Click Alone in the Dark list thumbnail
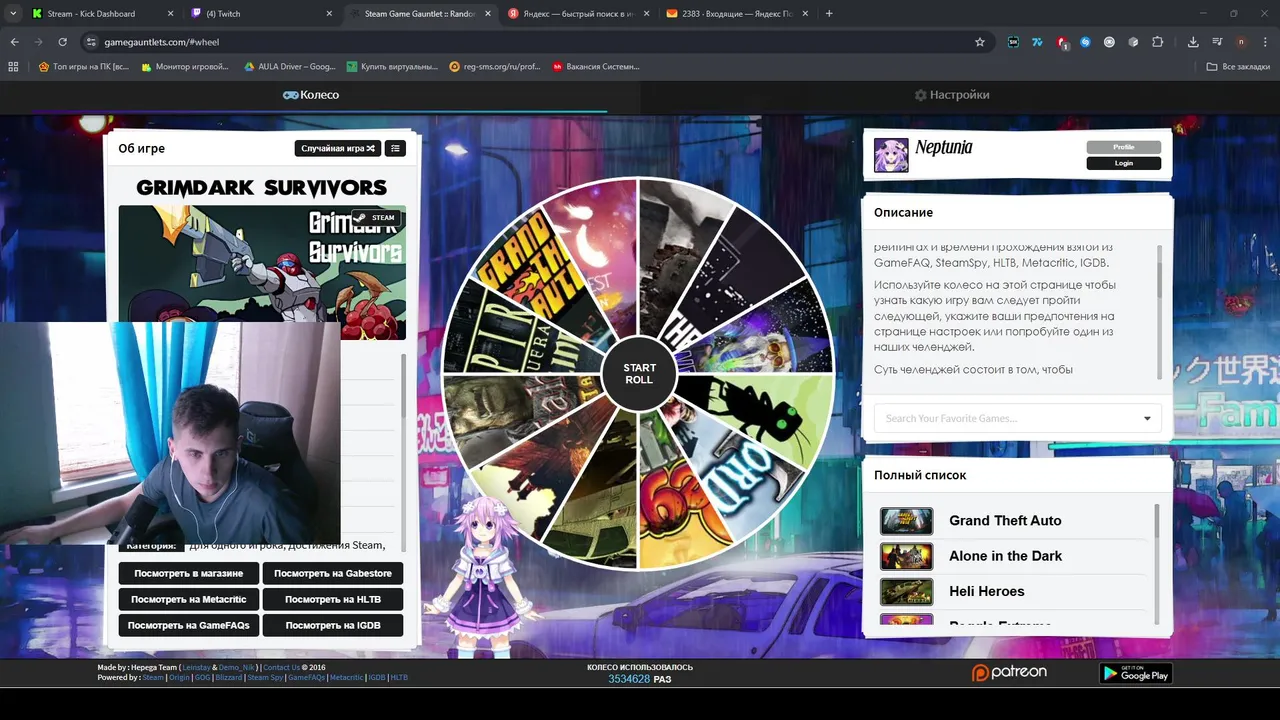The image size is (1280, 720). [x=906, y=556]
